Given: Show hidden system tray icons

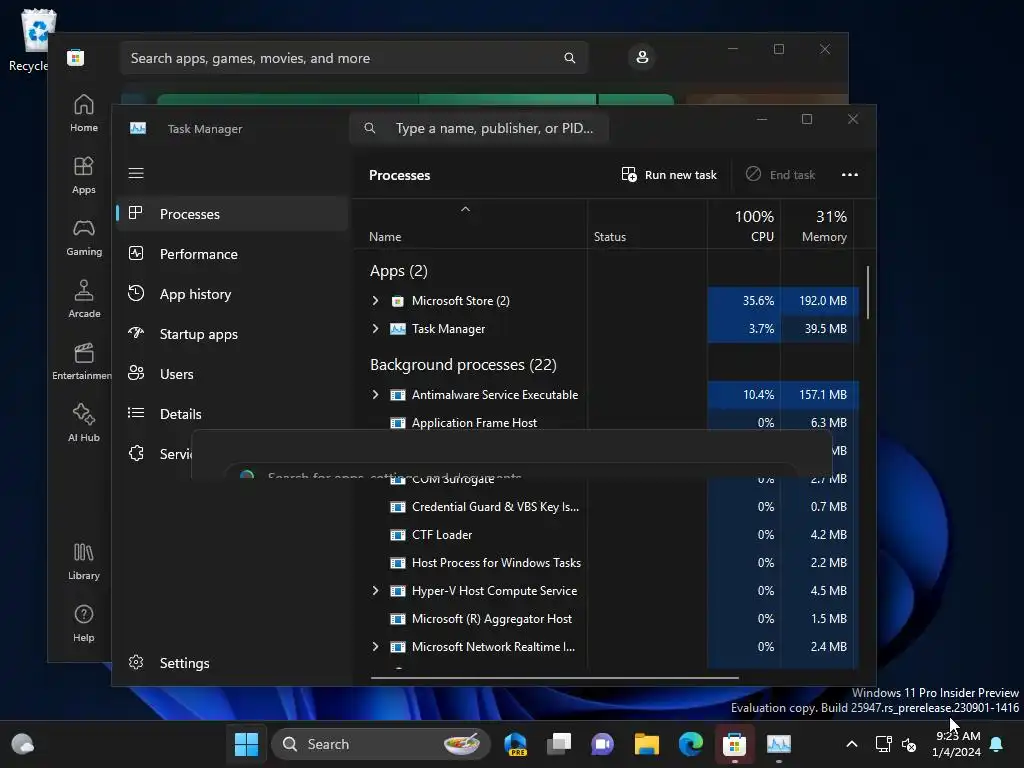Looking at the screenshot, I should [x=852, y=744].
